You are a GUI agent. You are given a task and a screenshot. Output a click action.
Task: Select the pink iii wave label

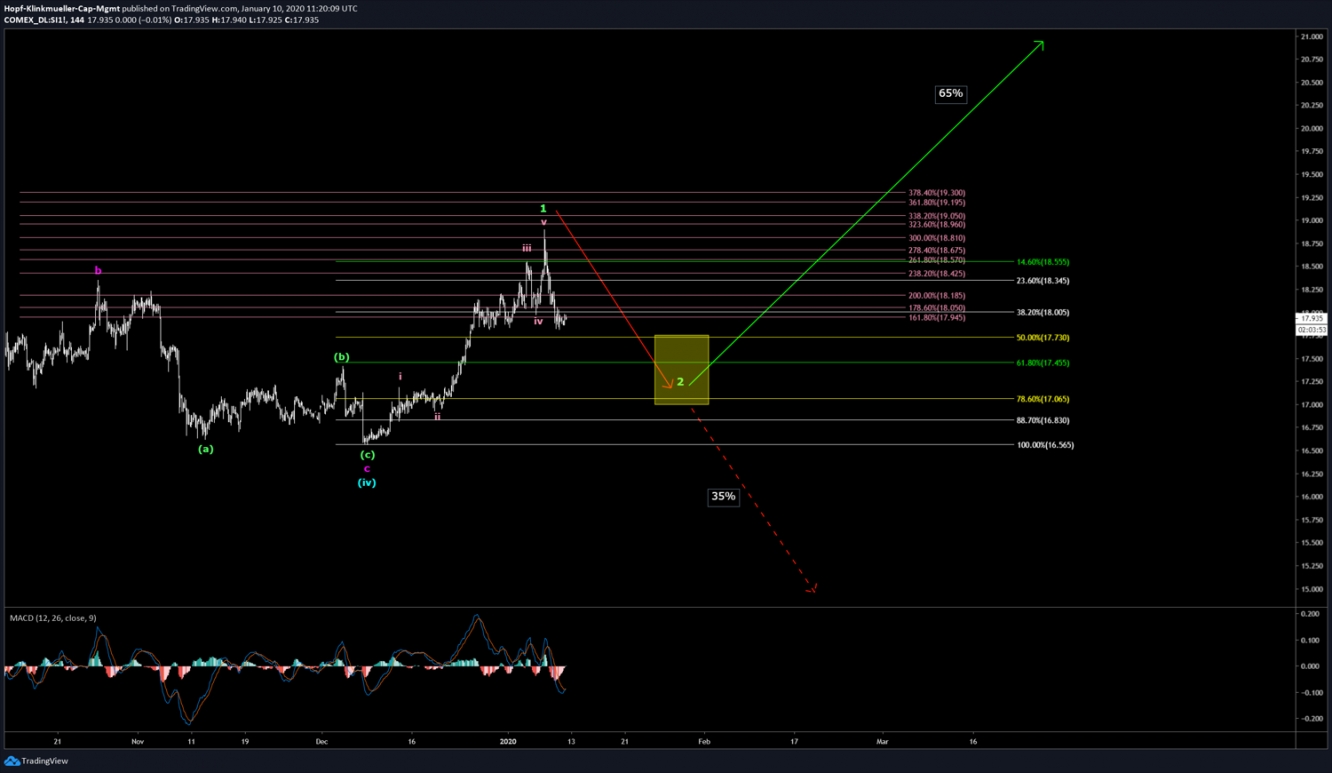526,247
